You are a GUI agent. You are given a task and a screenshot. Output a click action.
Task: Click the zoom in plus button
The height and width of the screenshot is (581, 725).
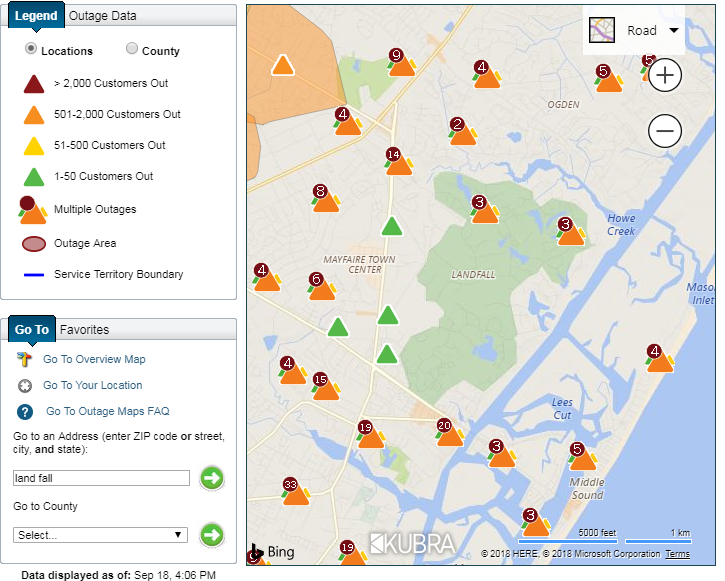pos(665,75)
